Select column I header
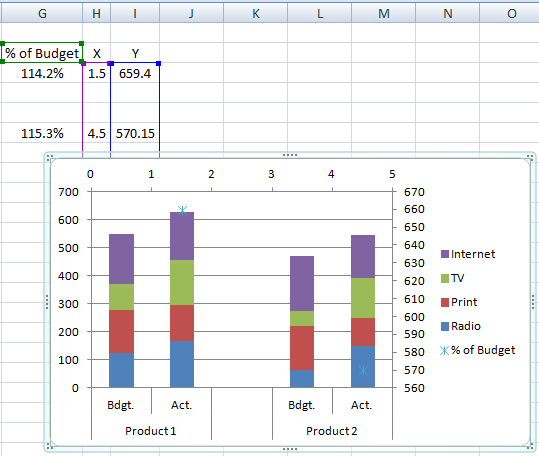 coord(135,13)
